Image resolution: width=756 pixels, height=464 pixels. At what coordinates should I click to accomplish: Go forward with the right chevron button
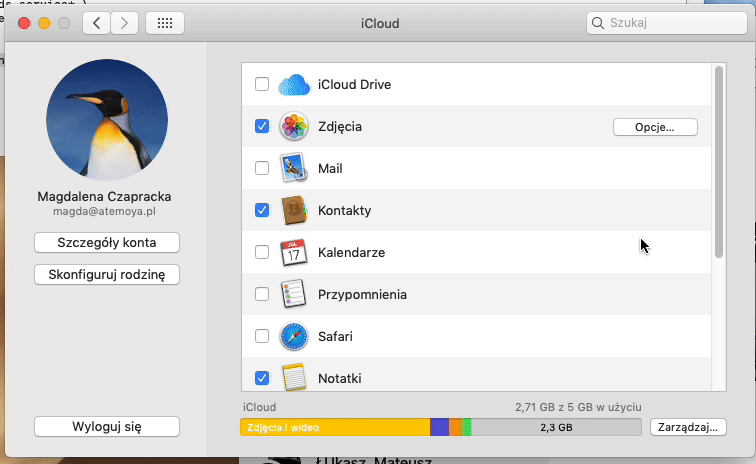pyautogui.click(x=124, y=23)
